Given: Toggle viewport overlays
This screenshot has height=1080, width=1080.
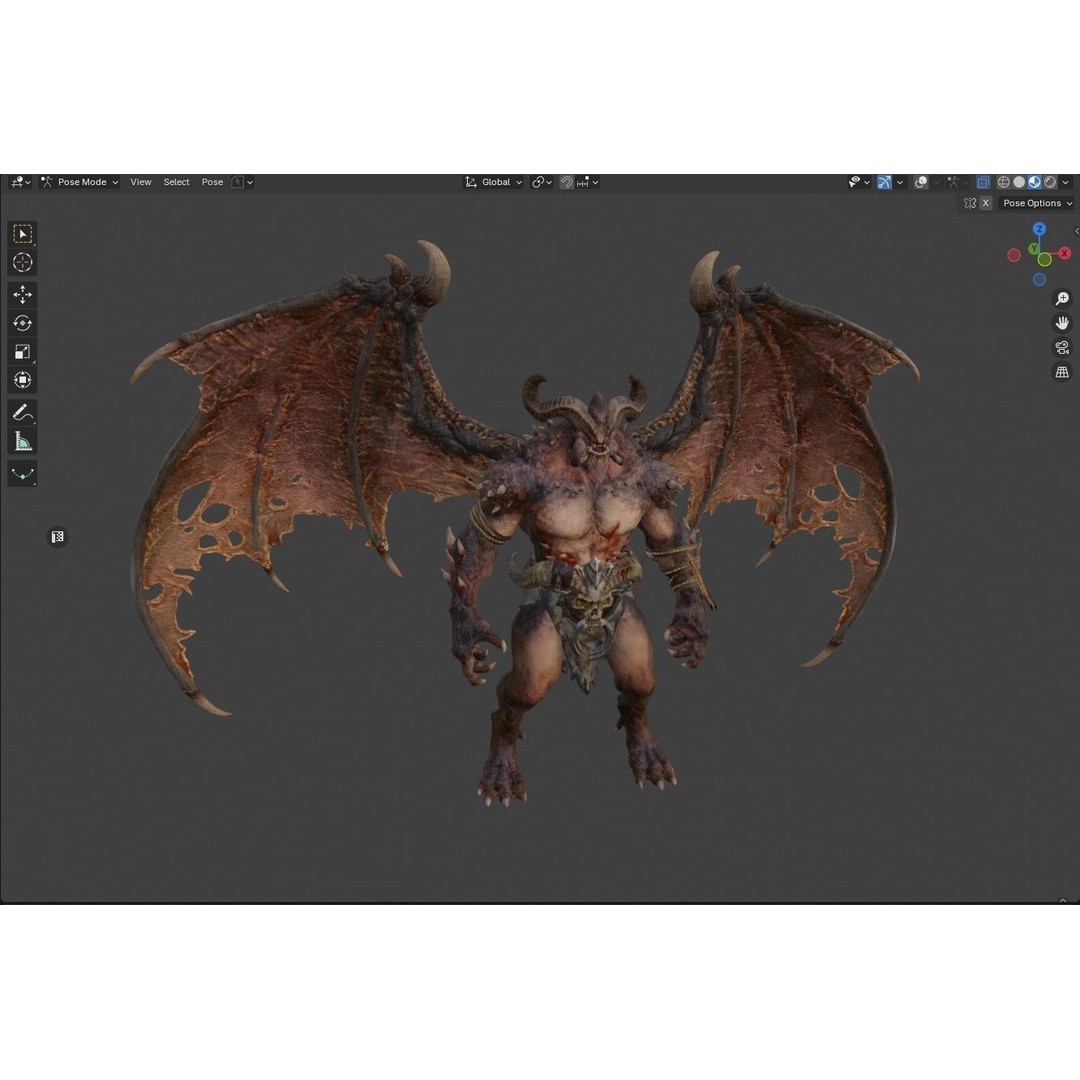Looking at the screenshot, I should point(921,182).
